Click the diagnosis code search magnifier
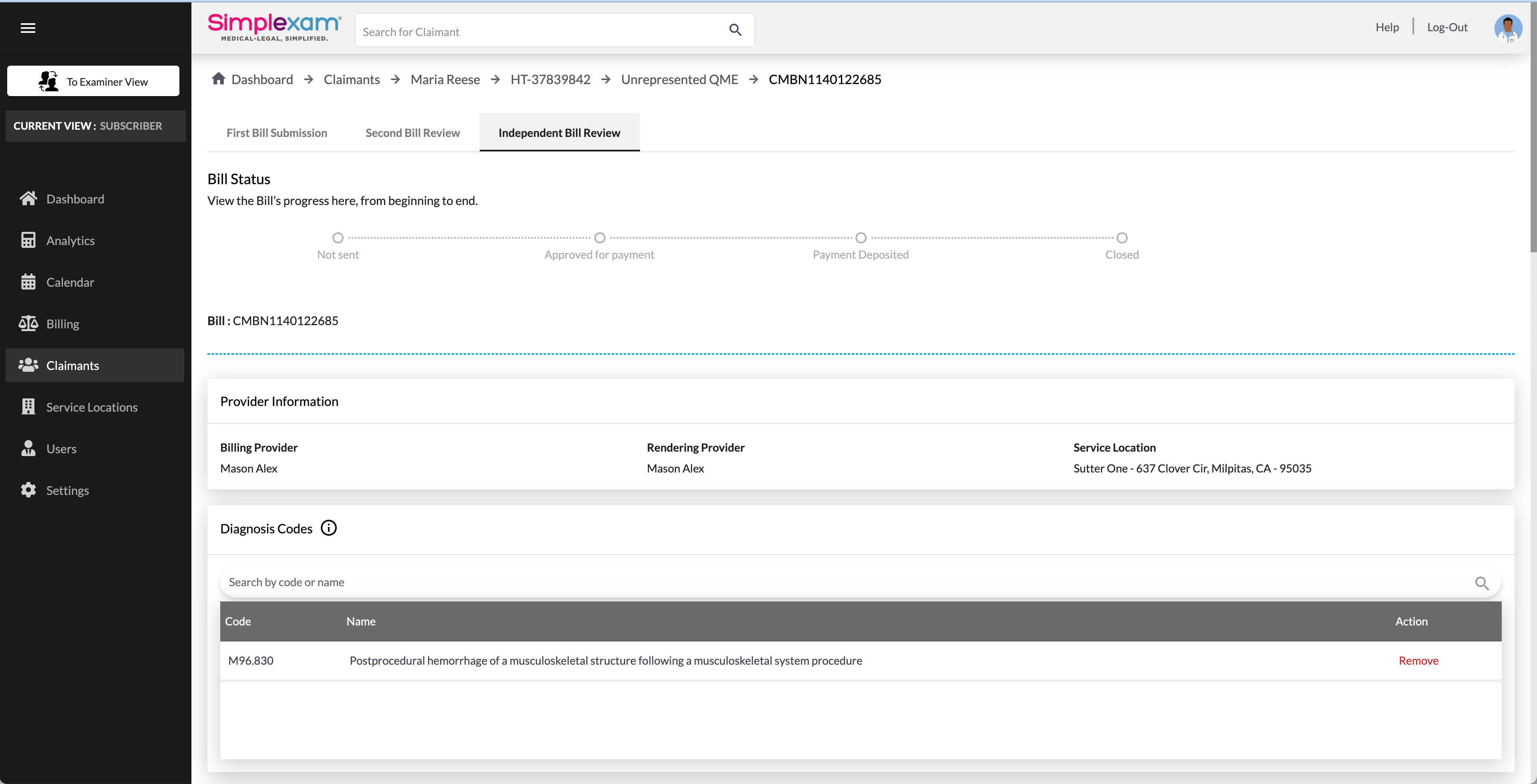Viewport: 1537px width, 784px height. pos(1481,583)
